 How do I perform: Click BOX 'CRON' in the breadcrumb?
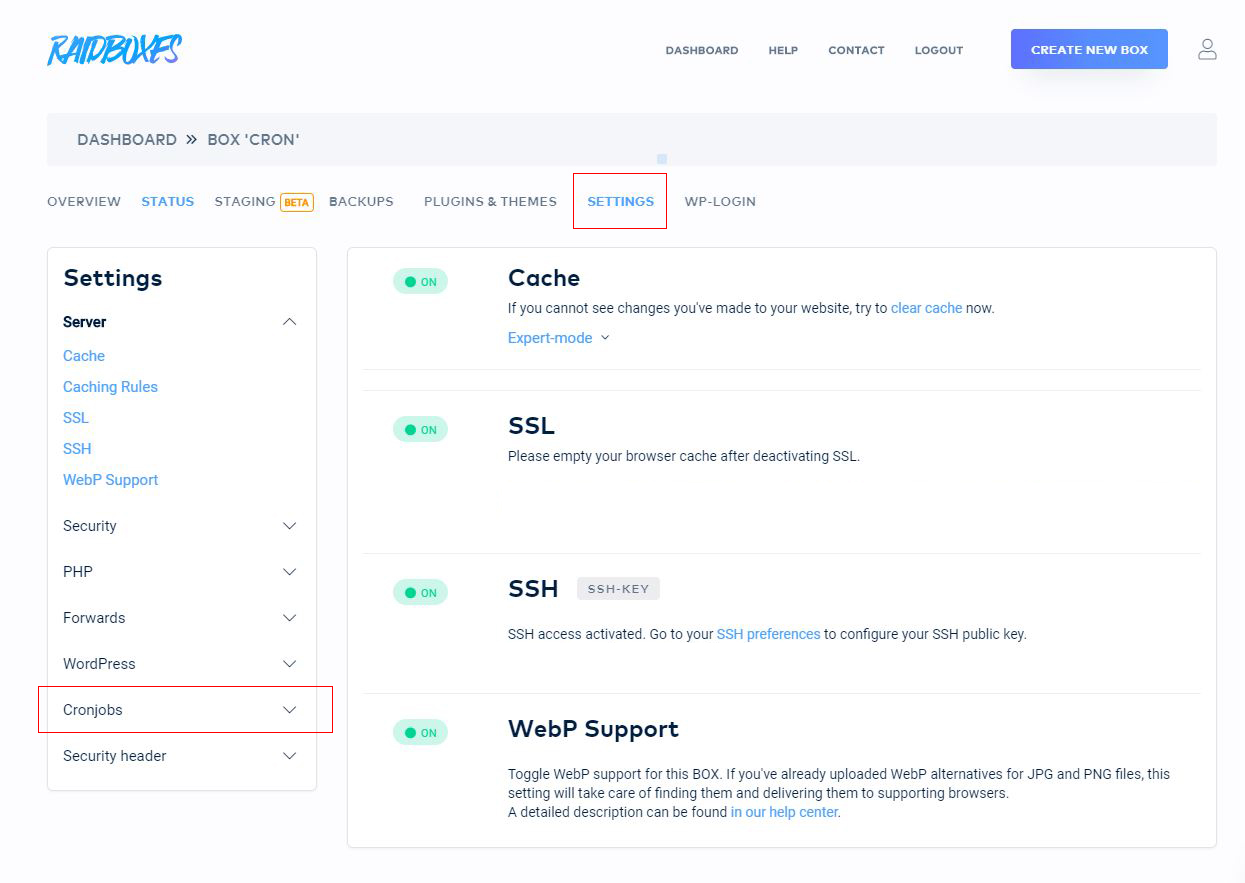(x=253, y=140)
